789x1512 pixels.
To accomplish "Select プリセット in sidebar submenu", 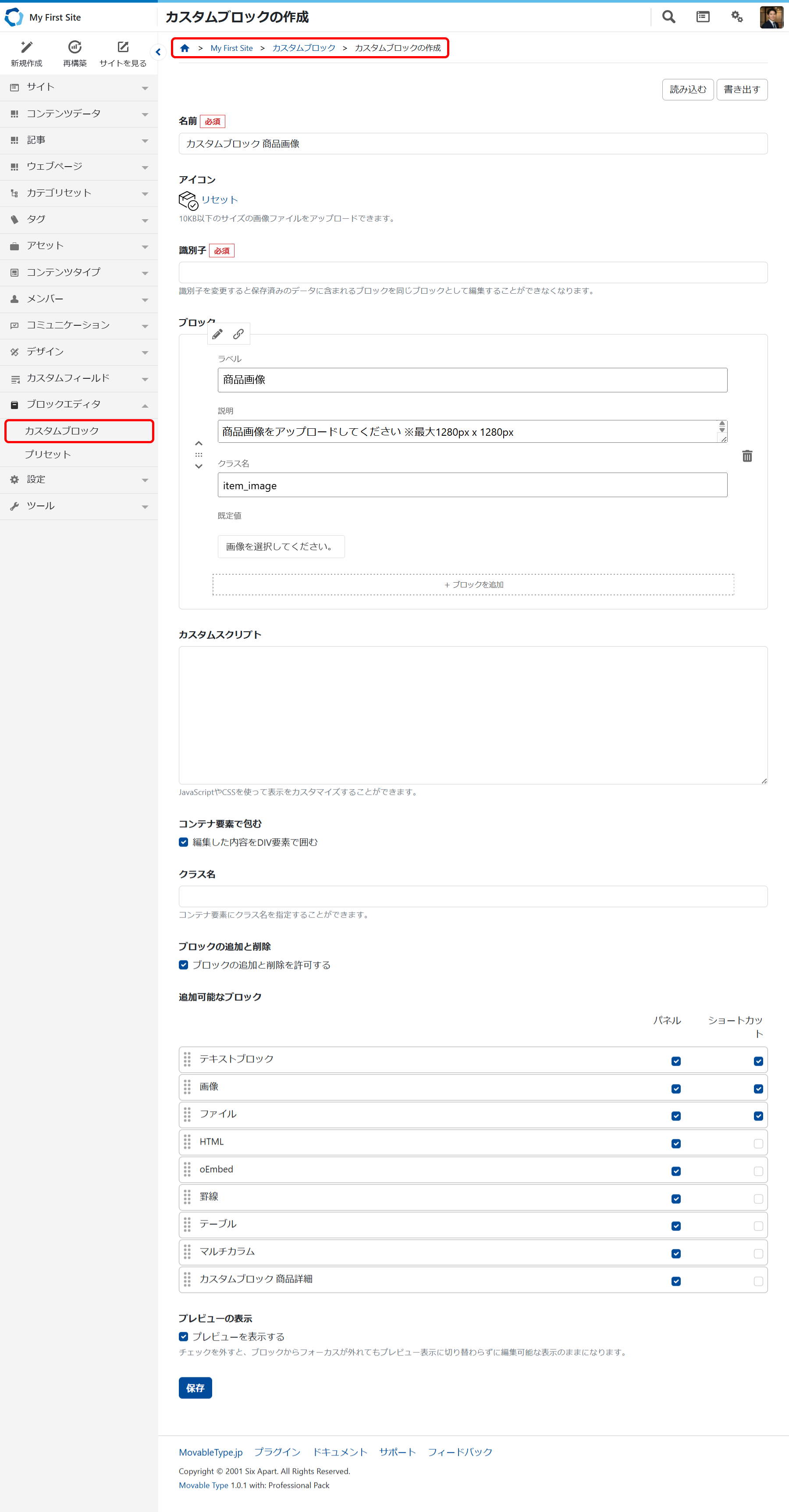I will 47,454.
